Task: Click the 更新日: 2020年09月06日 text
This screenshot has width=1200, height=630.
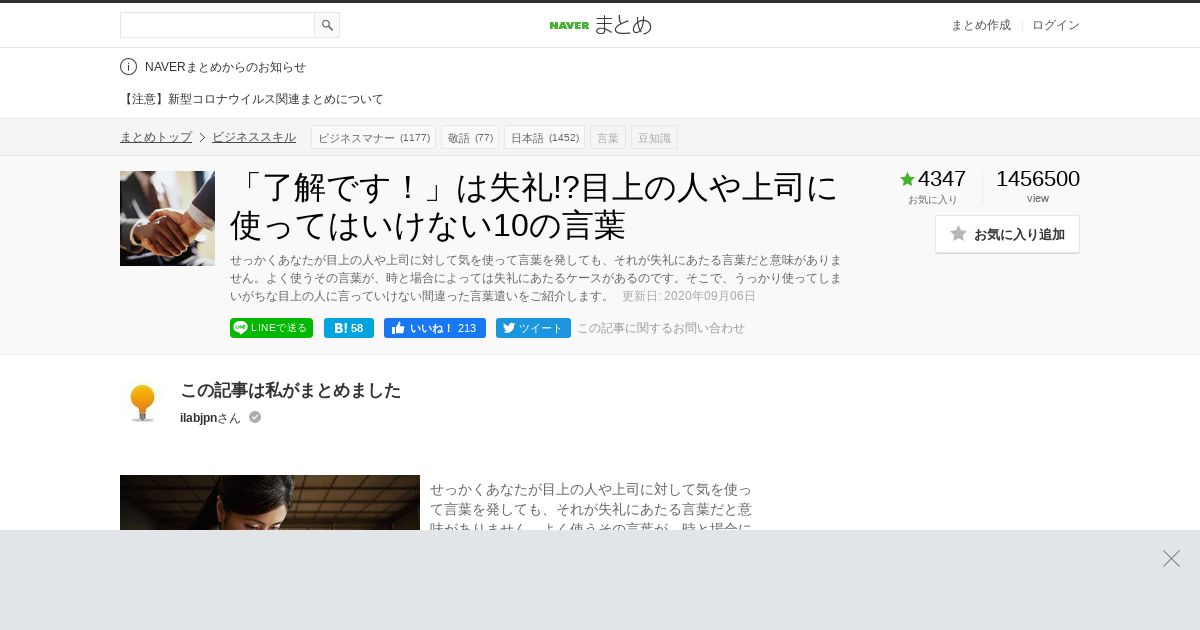Action: click(689, 296)
